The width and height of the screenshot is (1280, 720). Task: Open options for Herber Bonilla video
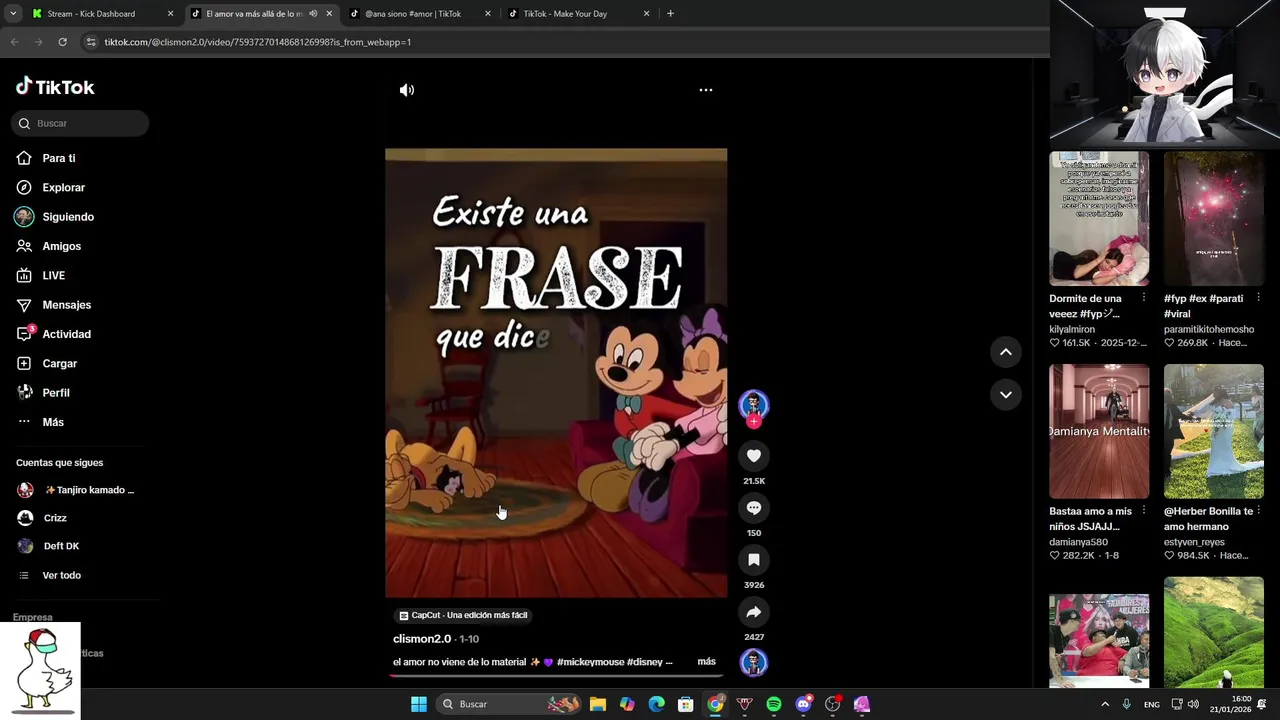(x=1258, y=511)
